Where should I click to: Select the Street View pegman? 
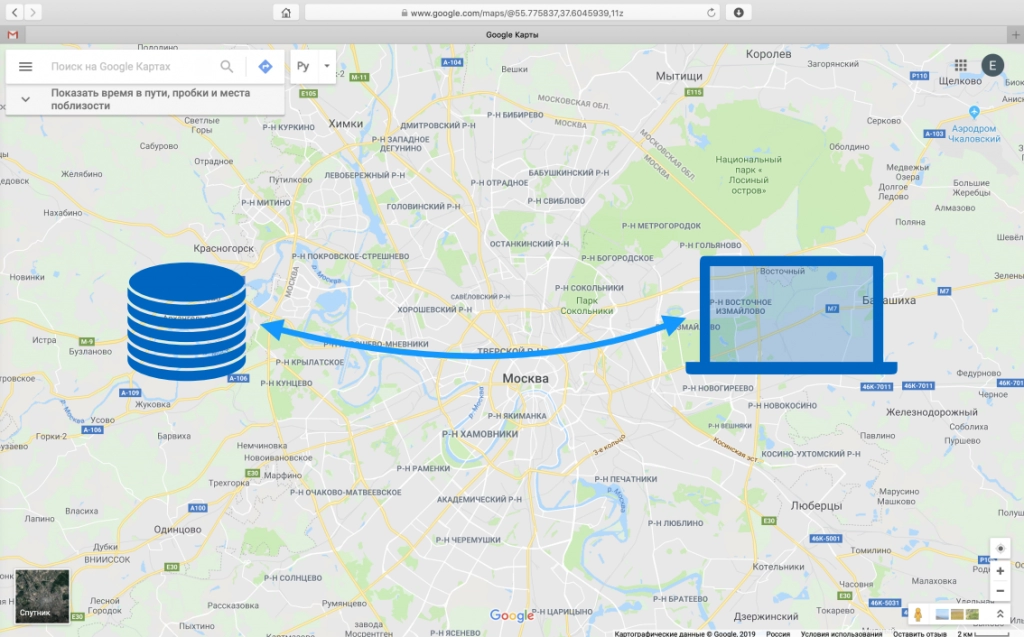click(x=918, y=614)
